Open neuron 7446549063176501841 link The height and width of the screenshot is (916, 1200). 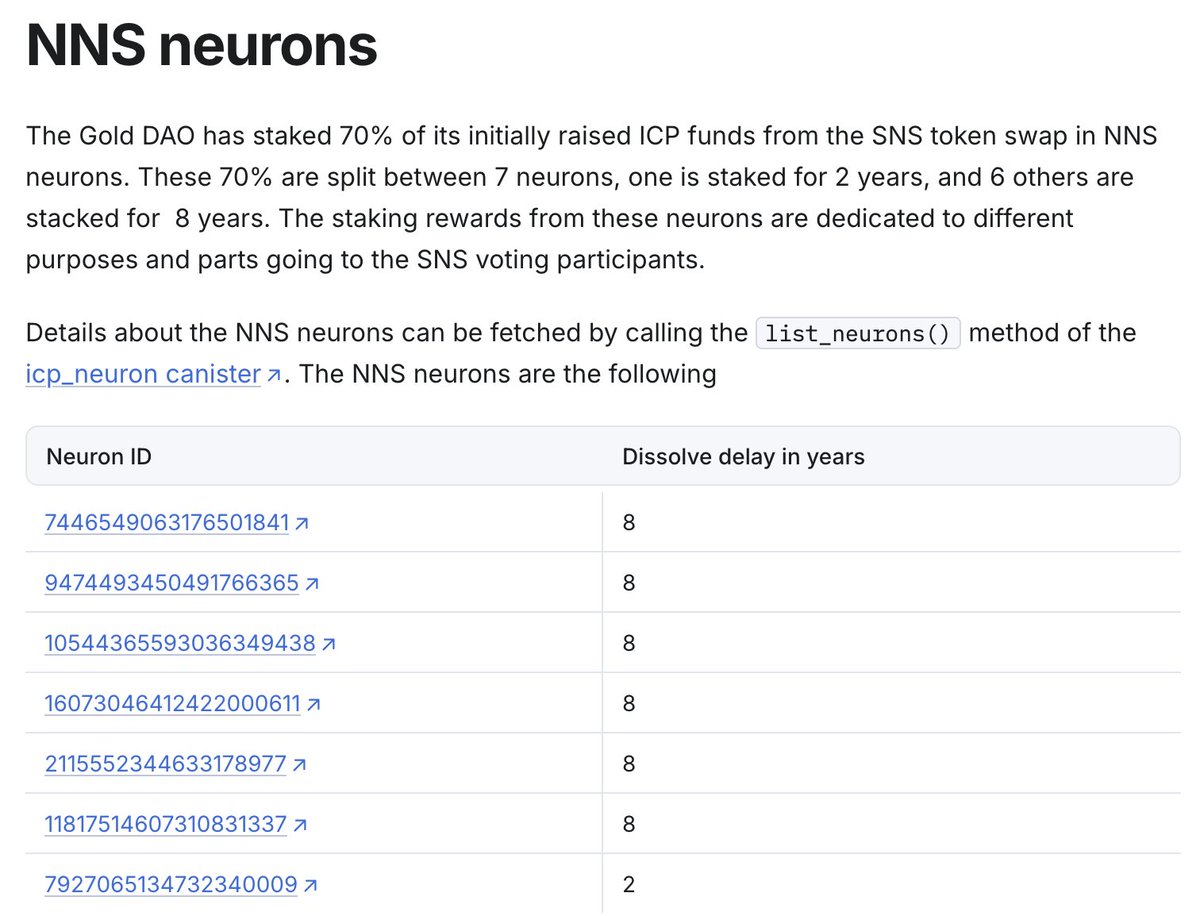click(167, 522)
